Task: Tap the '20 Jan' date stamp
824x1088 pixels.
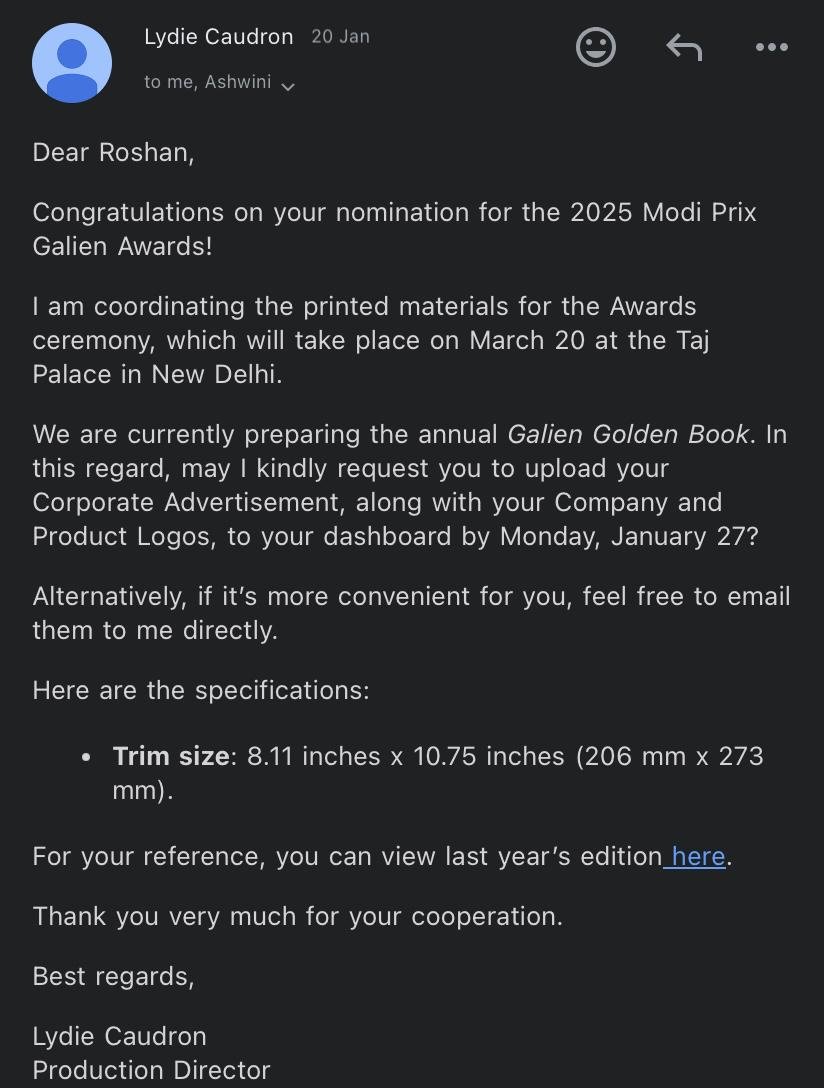Action: coord(341,36)
